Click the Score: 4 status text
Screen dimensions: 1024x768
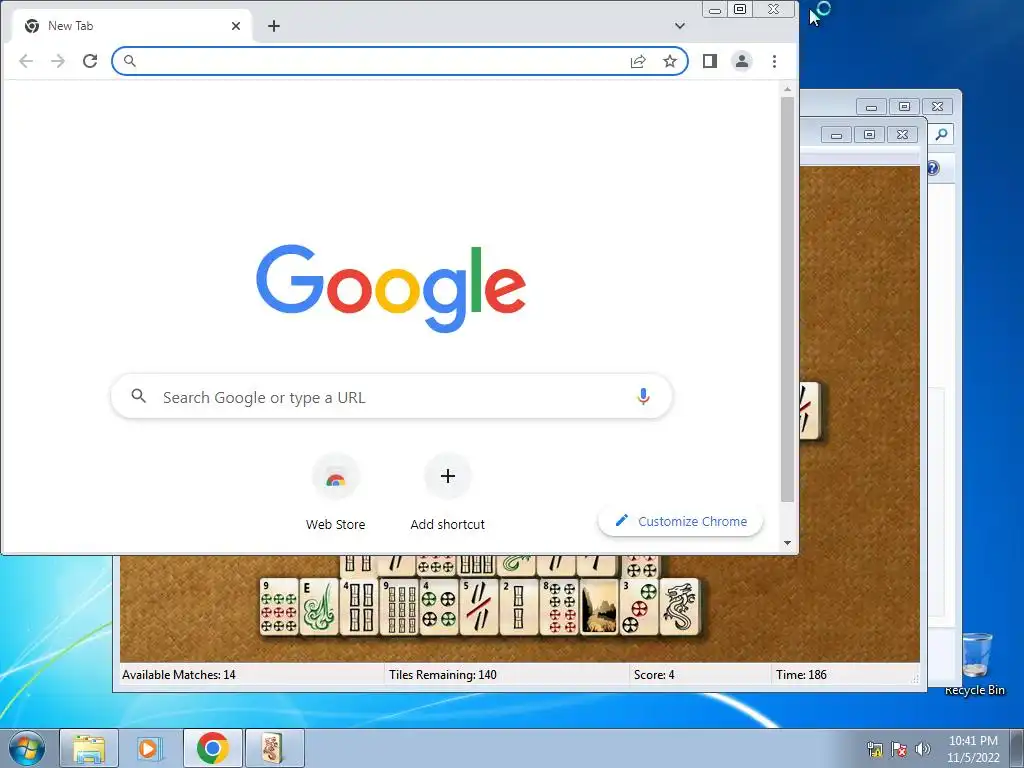coord(654,675)
